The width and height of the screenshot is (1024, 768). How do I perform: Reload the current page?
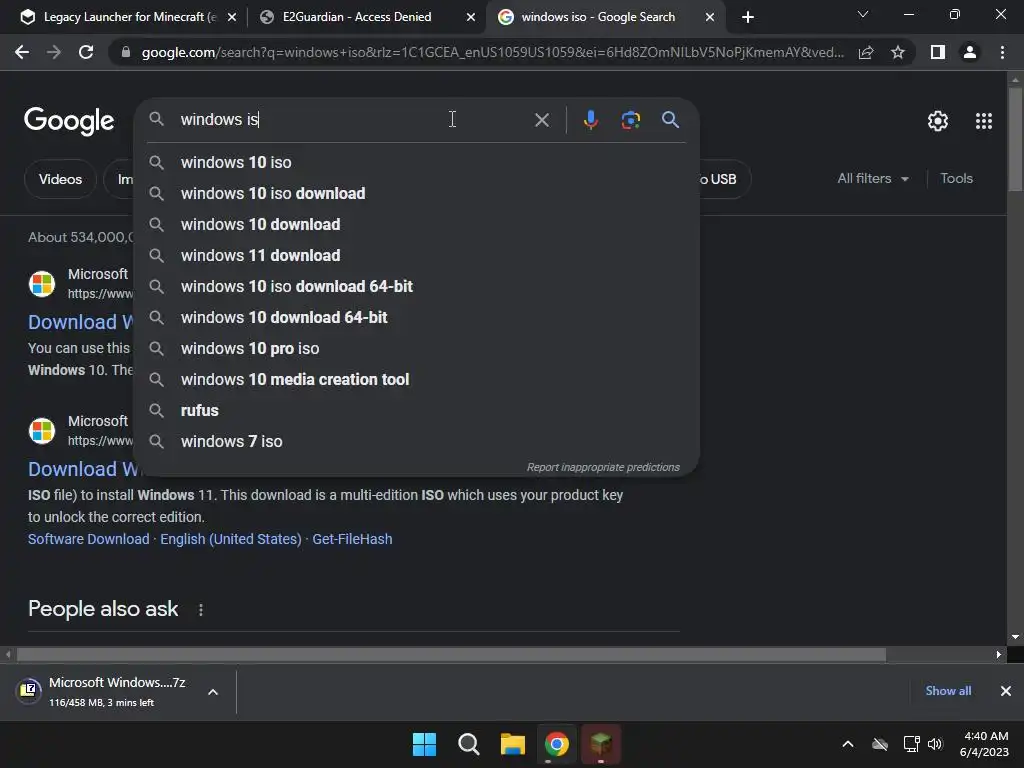[86, 52]
